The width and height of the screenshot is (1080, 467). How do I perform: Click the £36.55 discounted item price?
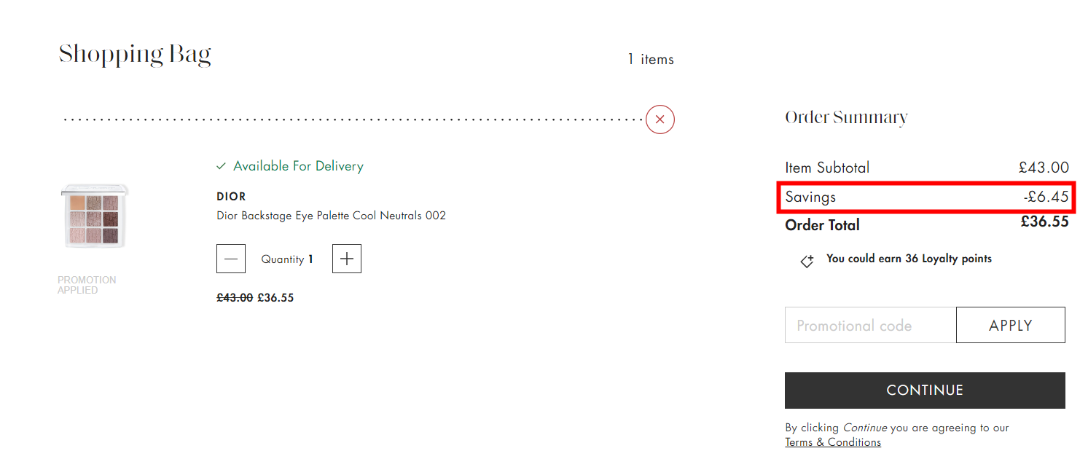coord(276,298)
